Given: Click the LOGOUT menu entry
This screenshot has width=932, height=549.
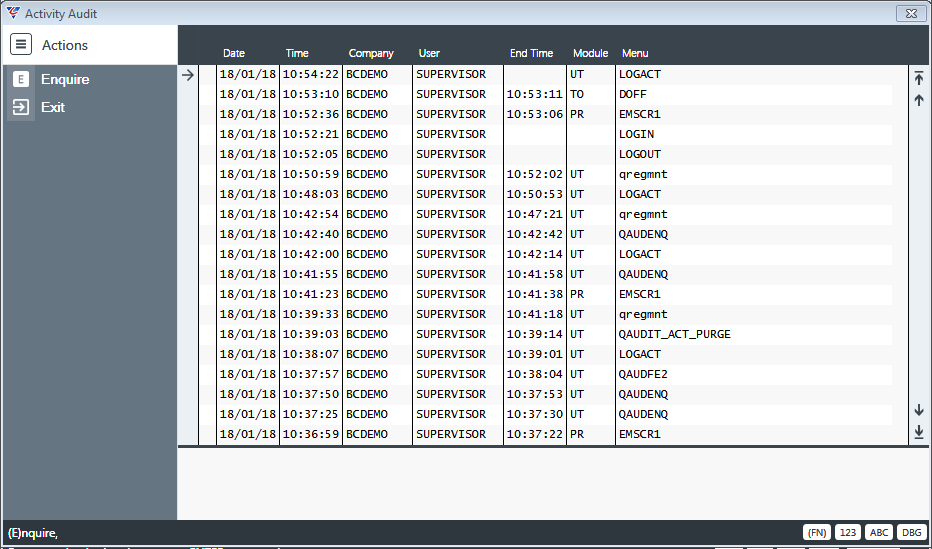Looking at the screenshot, I should pos(640,154).
